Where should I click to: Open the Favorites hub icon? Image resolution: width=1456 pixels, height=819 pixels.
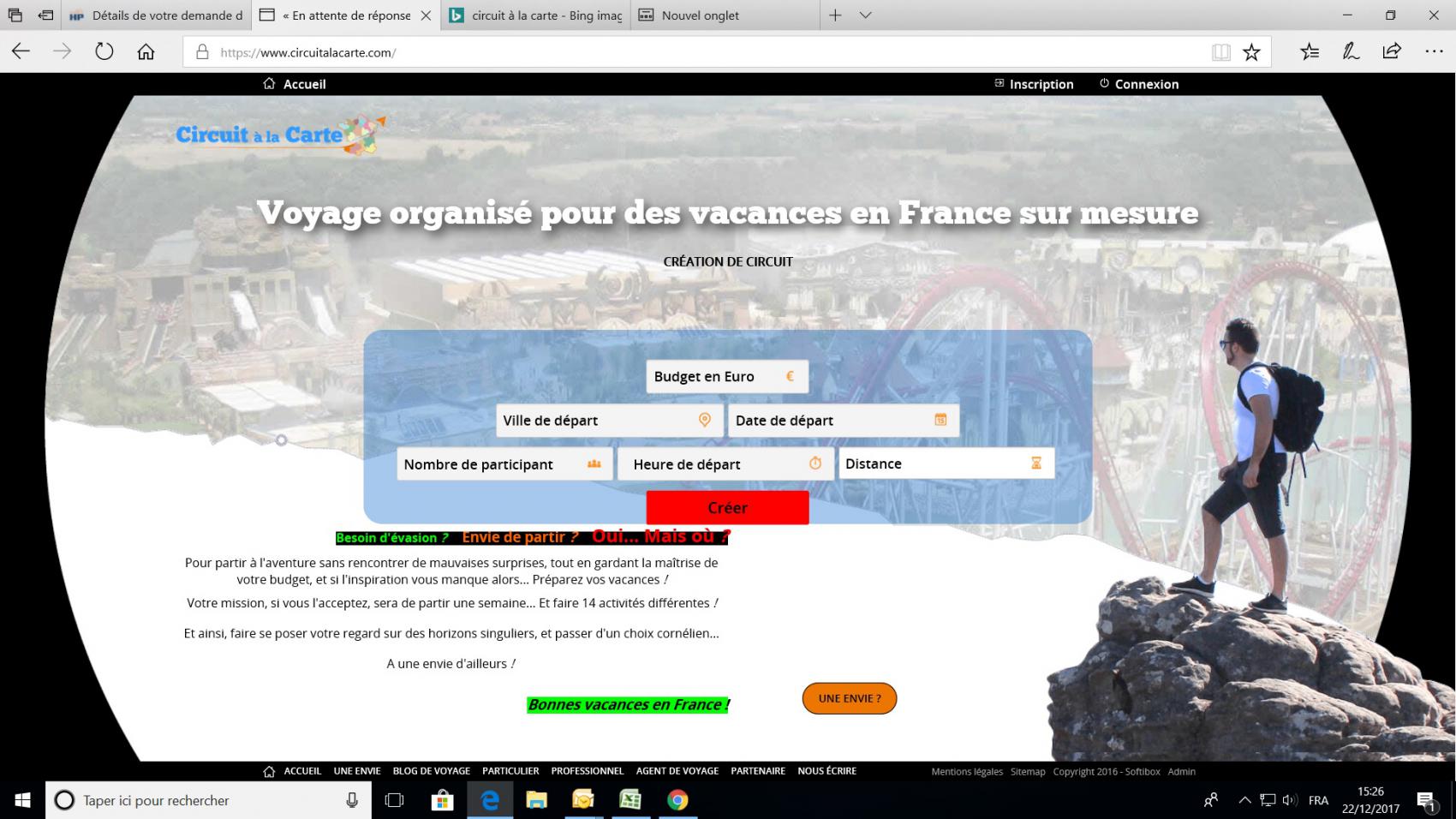pyautogui.click(x=1310, y=52)
